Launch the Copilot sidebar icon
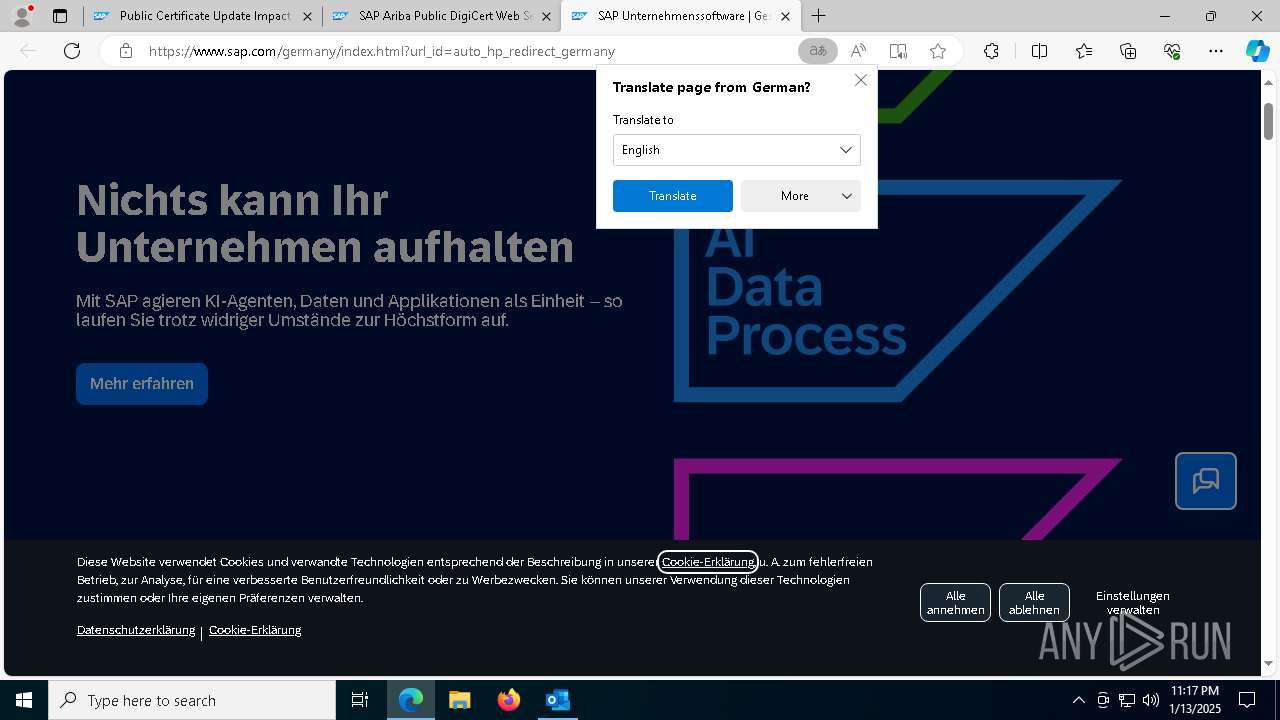 click(1258, 51)
